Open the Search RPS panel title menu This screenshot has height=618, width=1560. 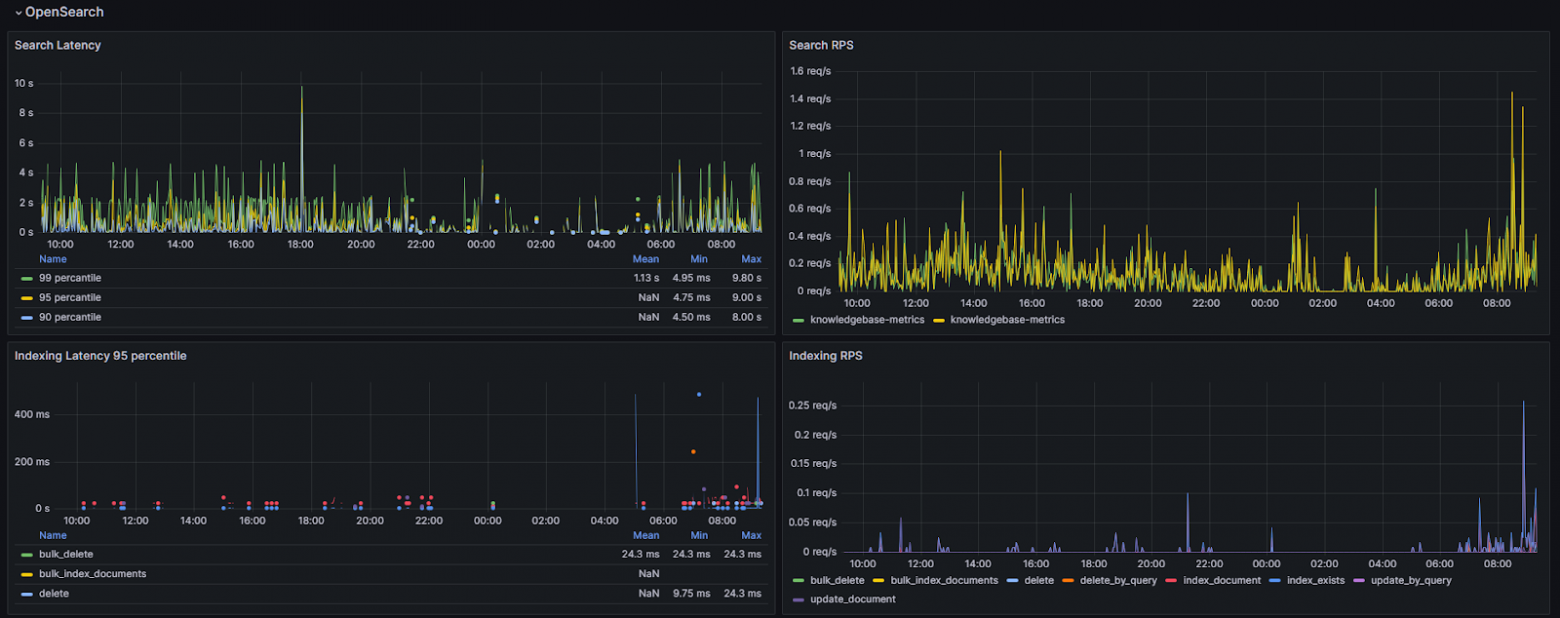pos(820,45)
